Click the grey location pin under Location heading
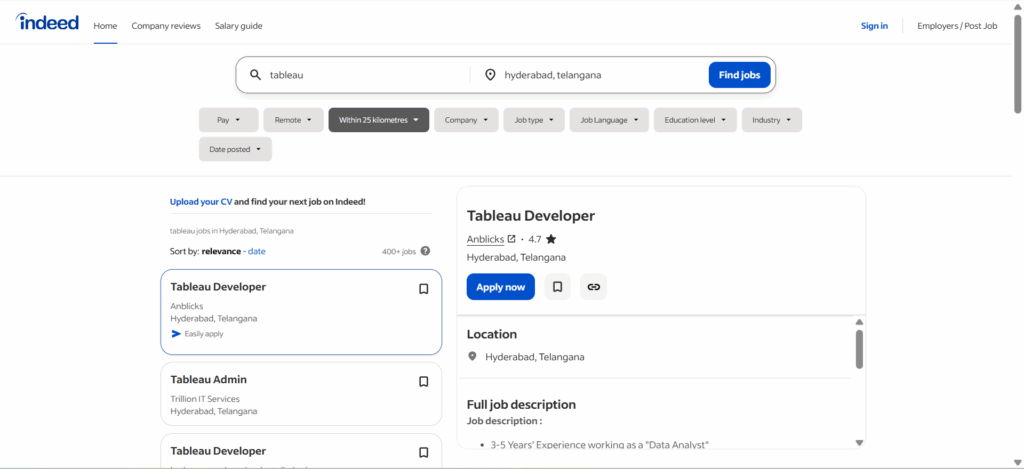Viewport: 1024px width, 469px height. pos(473,357)
